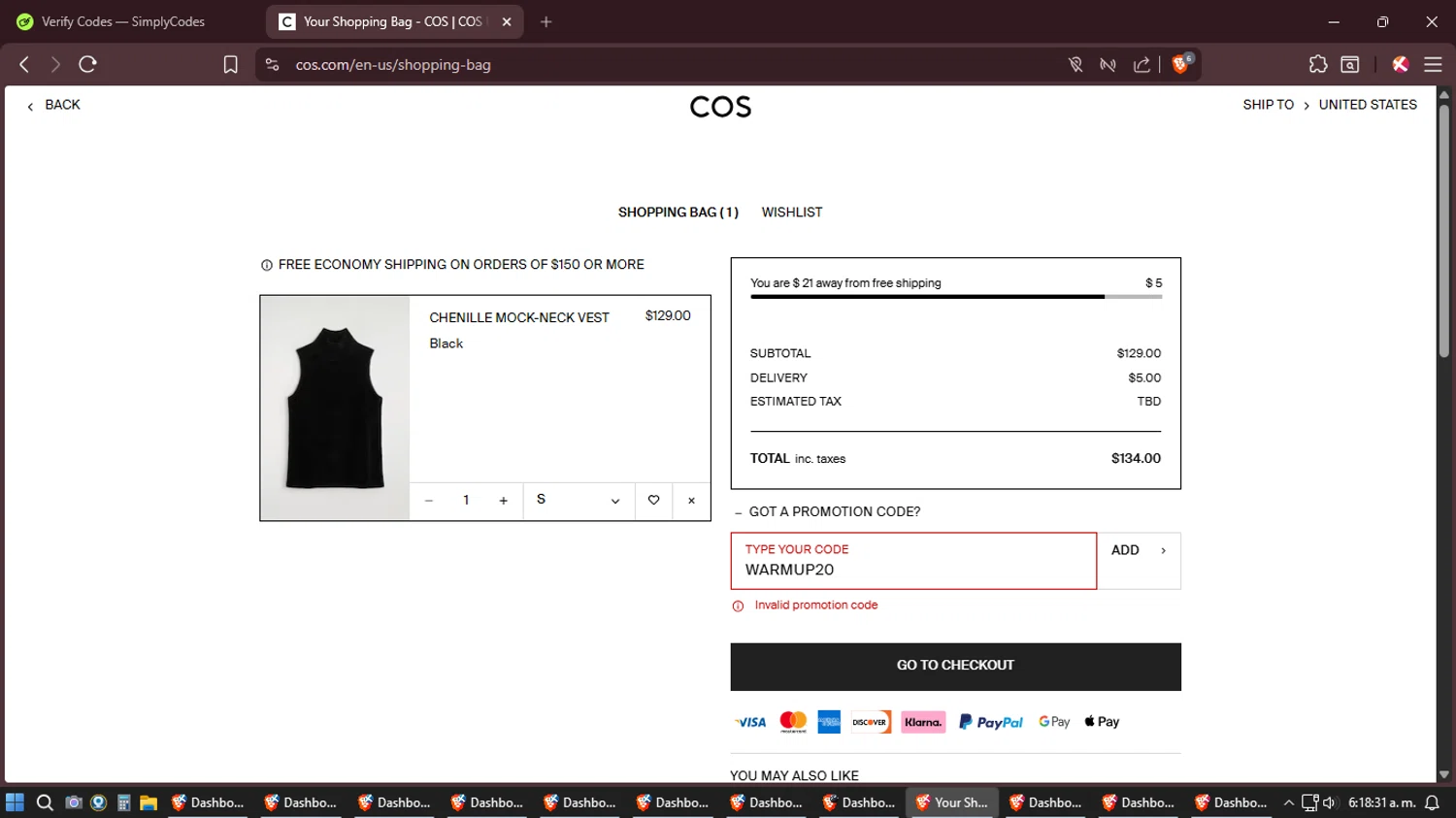
Task: Click the Invalid promotion code error icon
Action: pyautogui.click(x=738, y=605)
